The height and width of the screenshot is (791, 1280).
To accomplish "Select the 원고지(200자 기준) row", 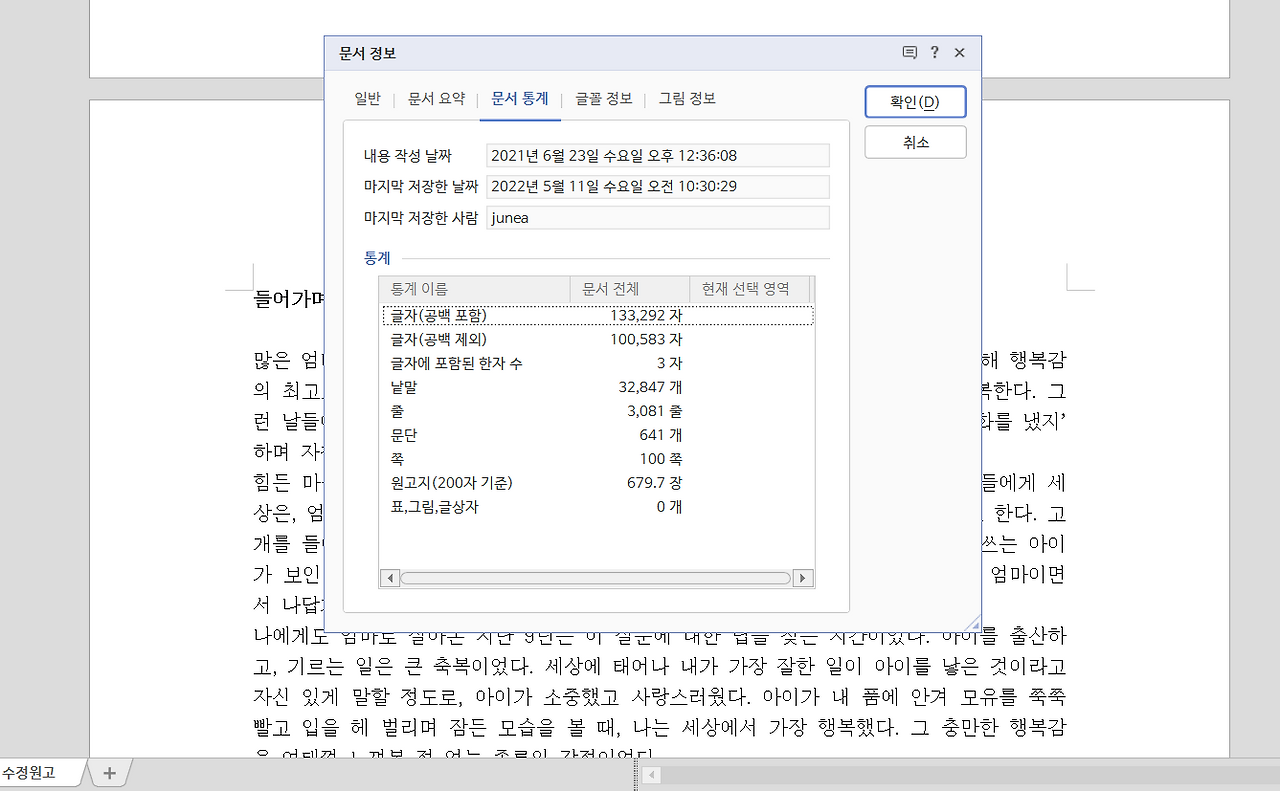I will [x=597, y=483].
